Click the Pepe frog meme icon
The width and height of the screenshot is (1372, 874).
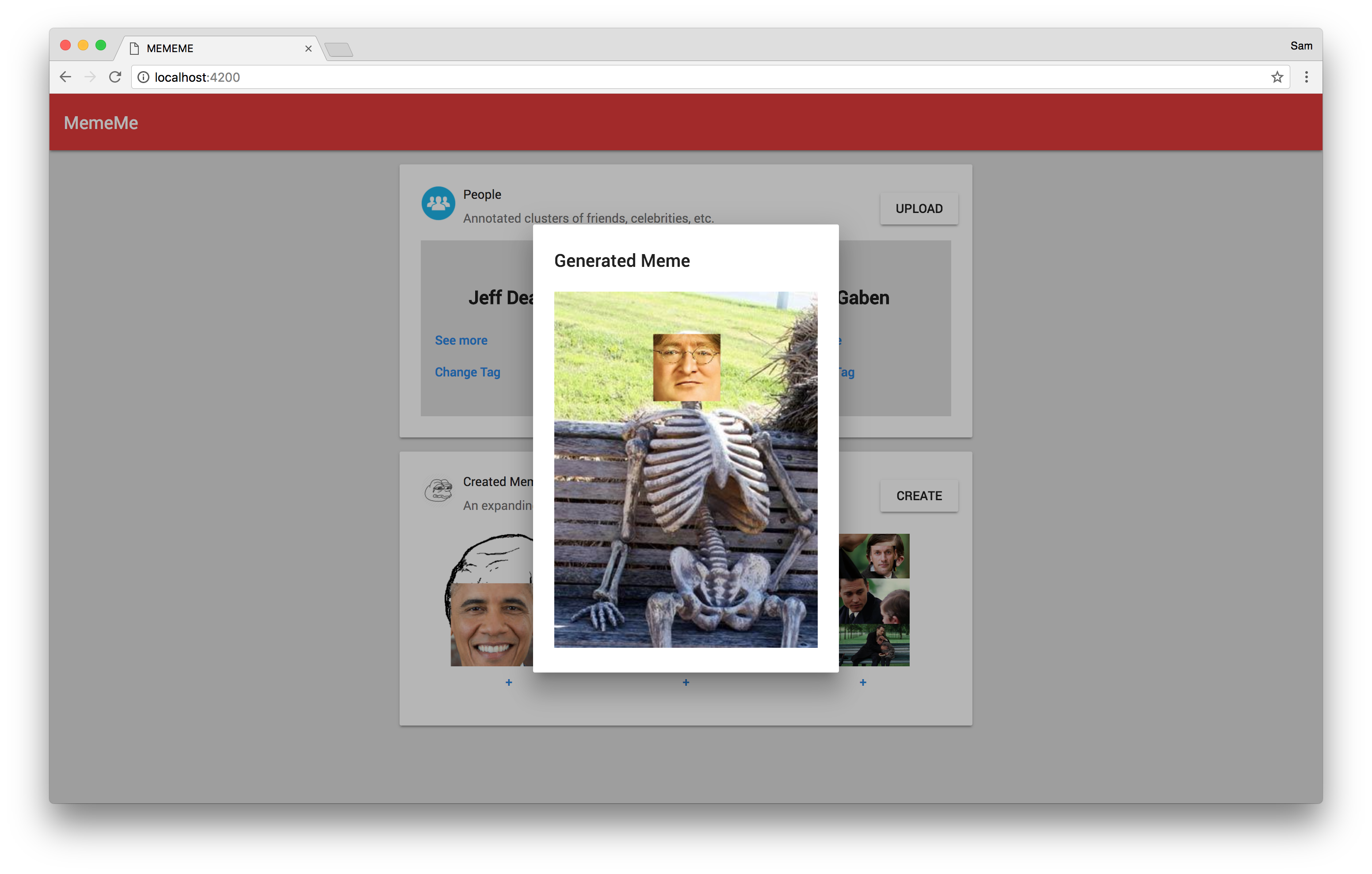point(438,490)
